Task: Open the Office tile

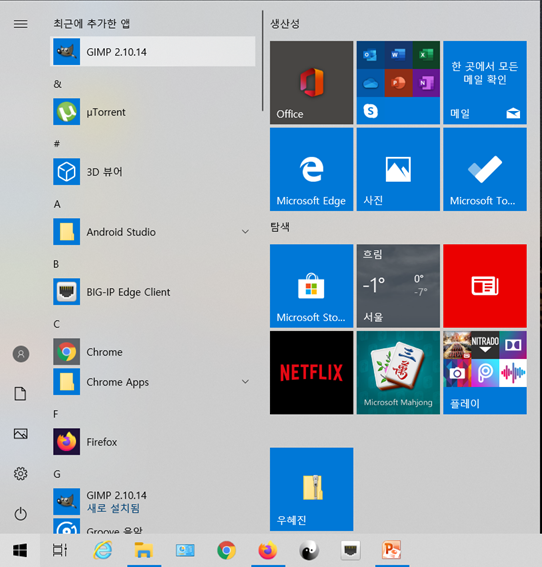Action: (x=311, y=82)
